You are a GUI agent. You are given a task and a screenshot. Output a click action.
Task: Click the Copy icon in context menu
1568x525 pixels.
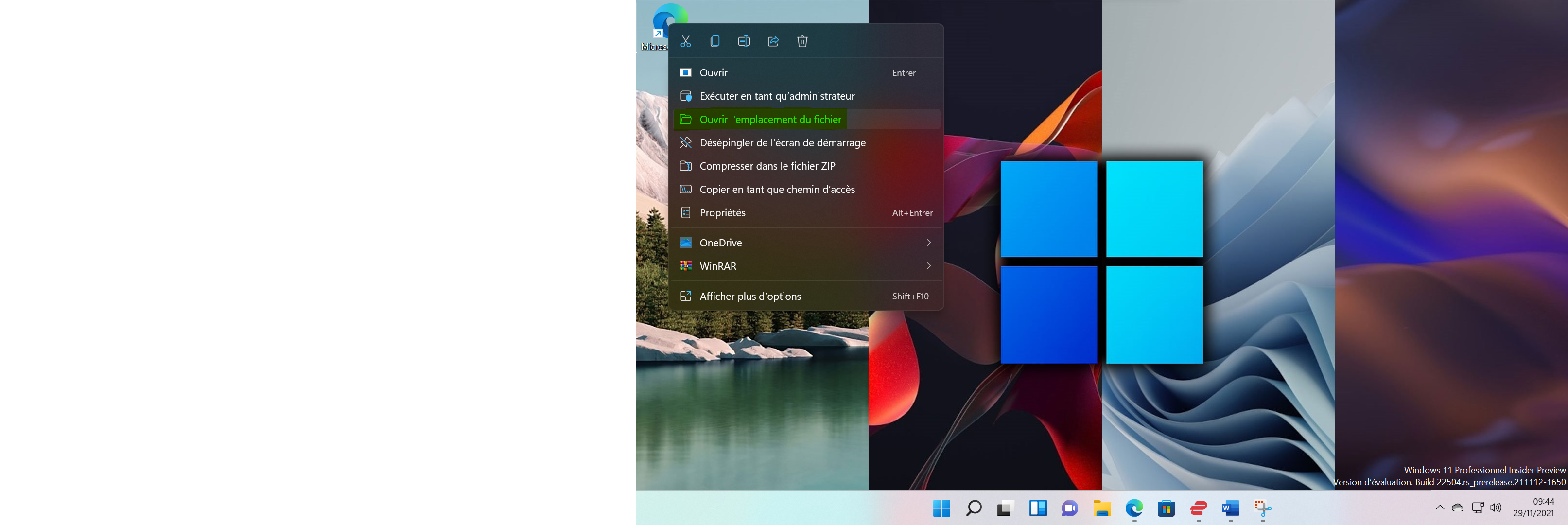(x=714, y=41)
